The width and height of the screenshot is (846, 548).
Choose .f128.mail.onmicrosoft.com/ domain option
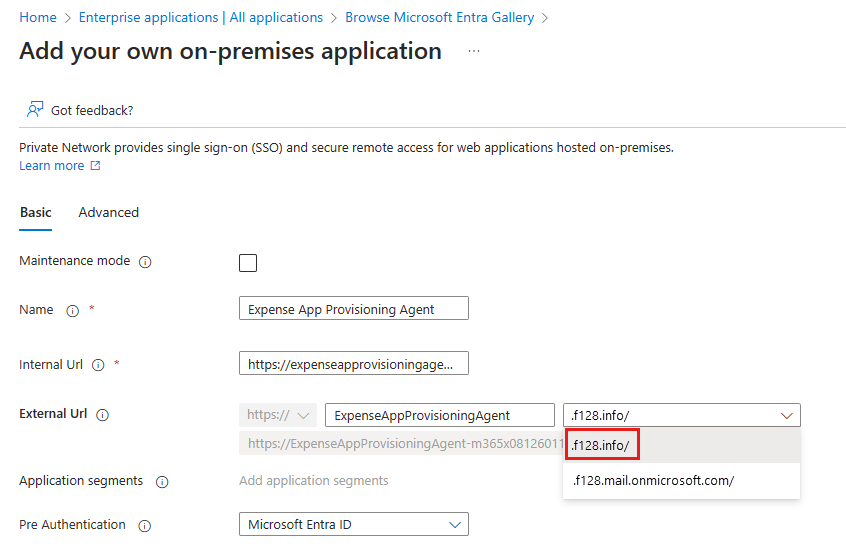pyautogui.click(x=654, y=480)
